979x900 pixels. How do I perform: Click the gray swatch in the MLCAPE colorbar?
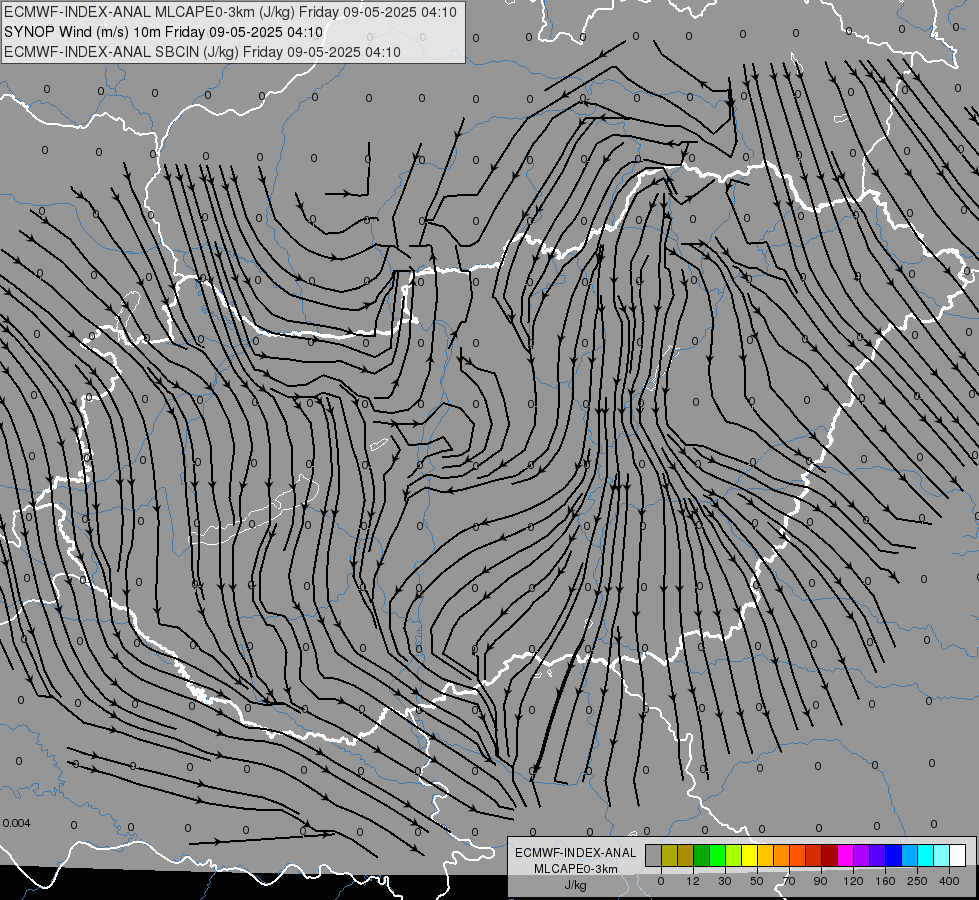coord(654,855)
